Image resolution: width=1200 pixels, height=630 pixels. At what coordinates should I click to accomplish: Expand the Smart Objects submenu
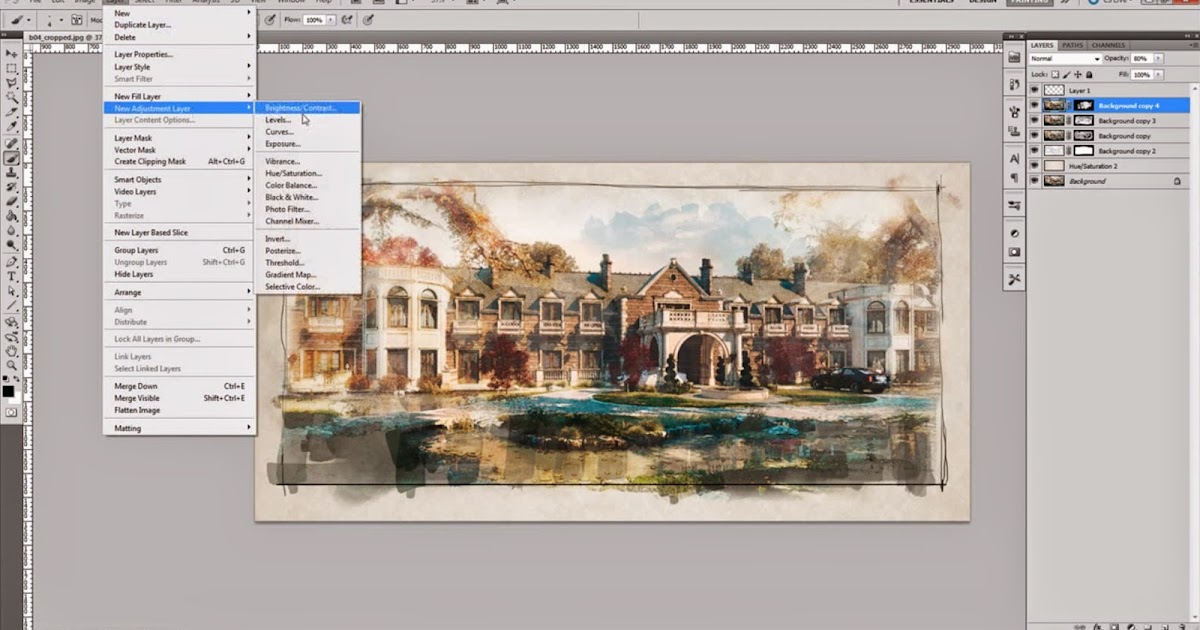click(179, 180)
